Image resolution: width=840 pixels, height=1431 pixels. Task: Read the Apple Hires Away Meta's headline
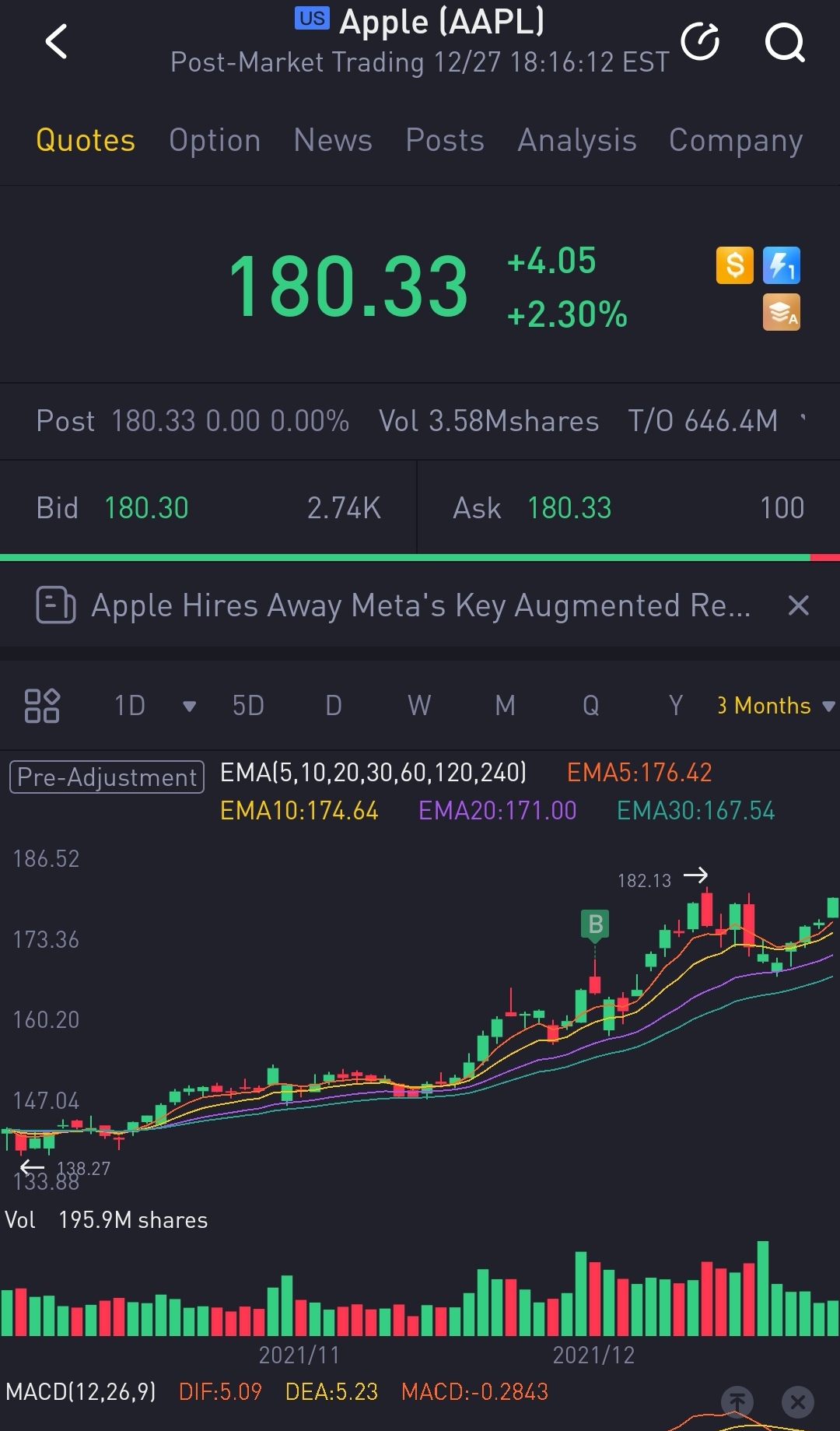421,605
